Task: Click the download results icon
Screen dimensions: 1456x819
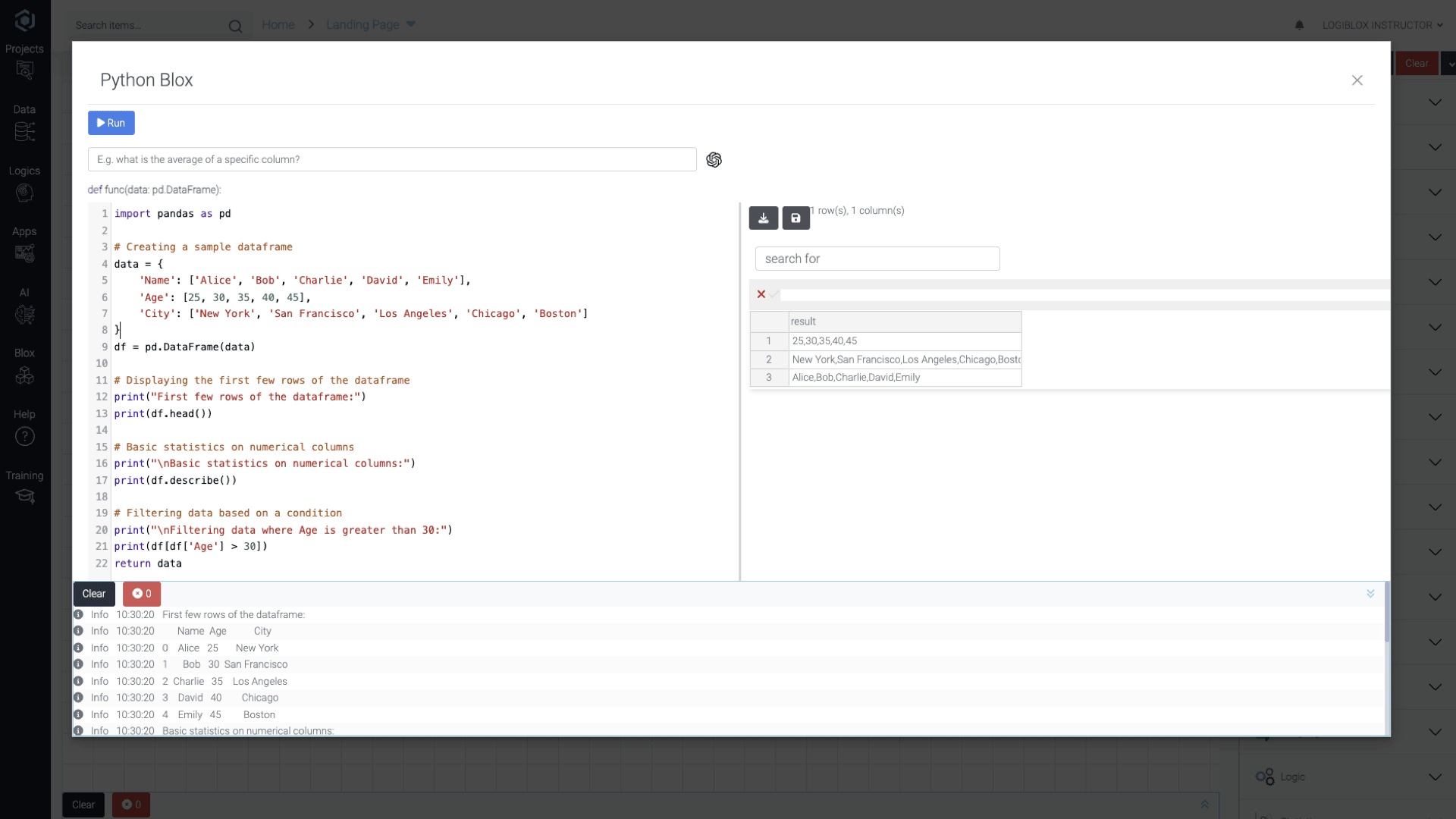Action: tap(763, 218)
